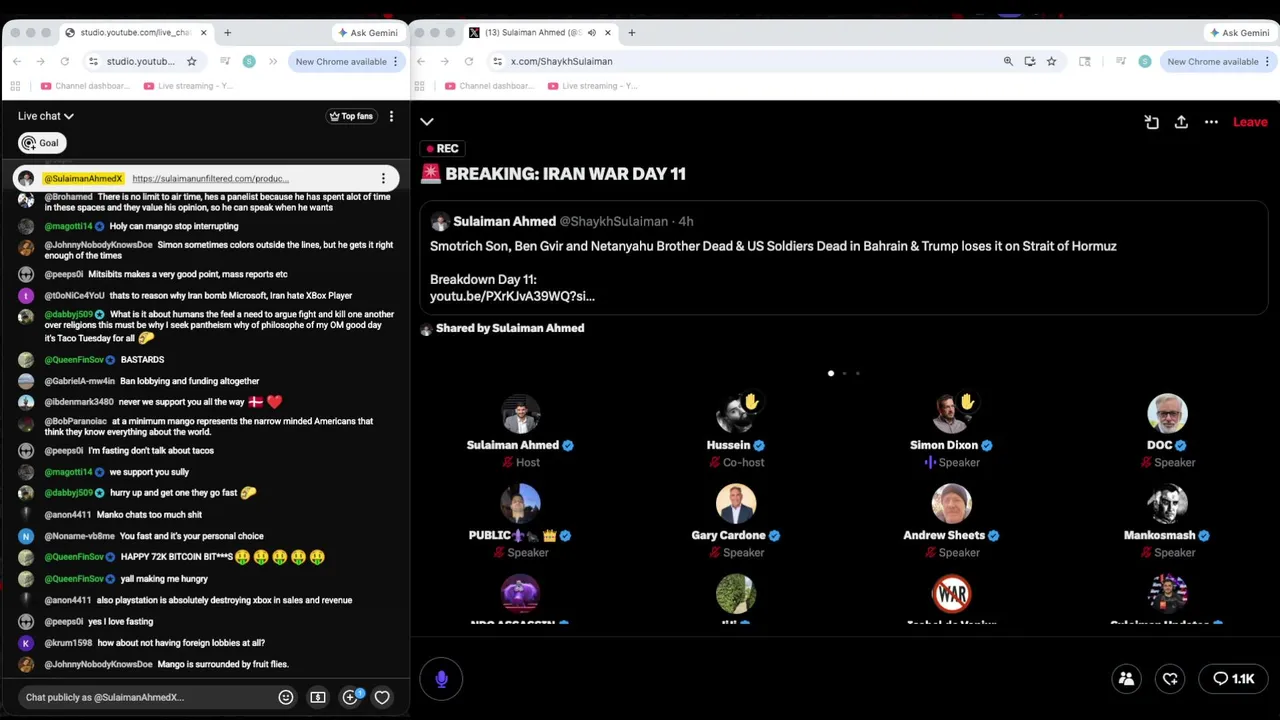Close the studio.youtube.com tab

[204, 33]
